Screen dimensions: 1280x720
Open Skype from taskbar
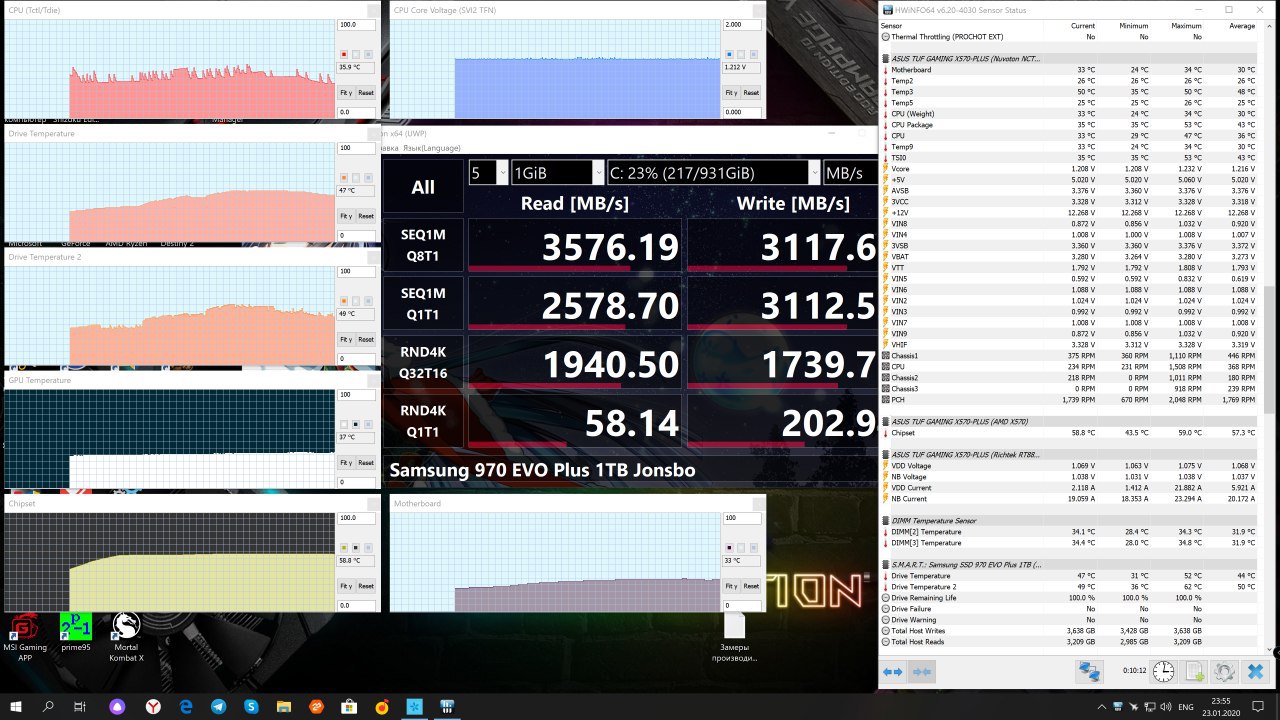pyautogui.click(x=251, y=706)
